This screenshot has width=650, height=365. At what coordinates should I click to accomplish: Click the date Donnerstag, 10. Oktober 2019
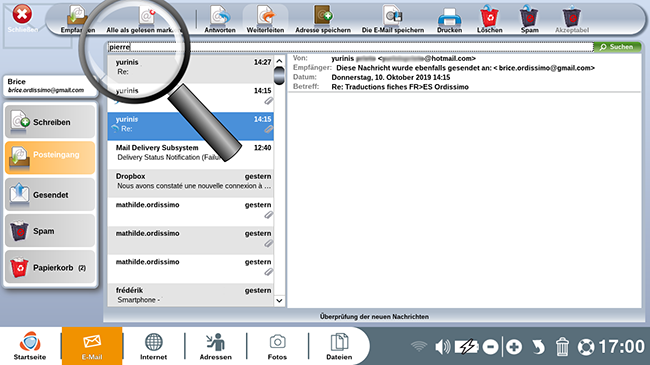pyautogui.click(x=391, y=77)
